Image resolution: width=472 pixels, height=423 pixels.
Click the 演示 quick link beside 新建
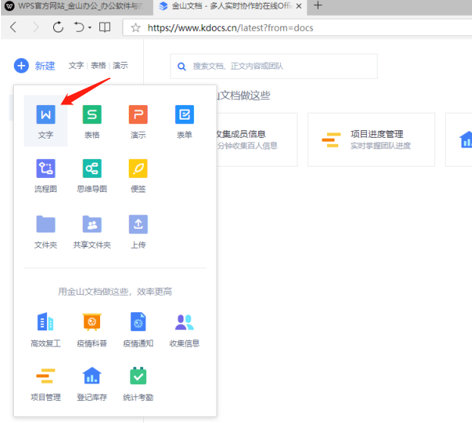point(120,65)
